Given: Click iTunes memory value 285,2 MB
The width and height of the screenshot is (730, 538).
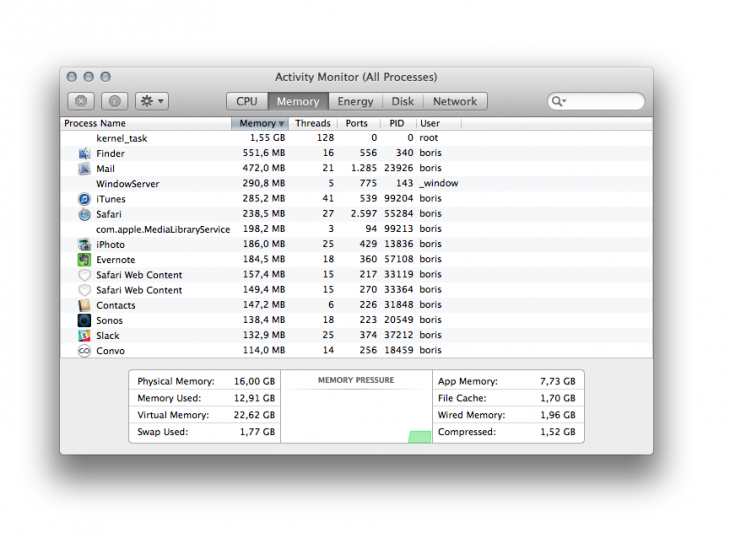Looking at the screenshot, I should 264,199.
